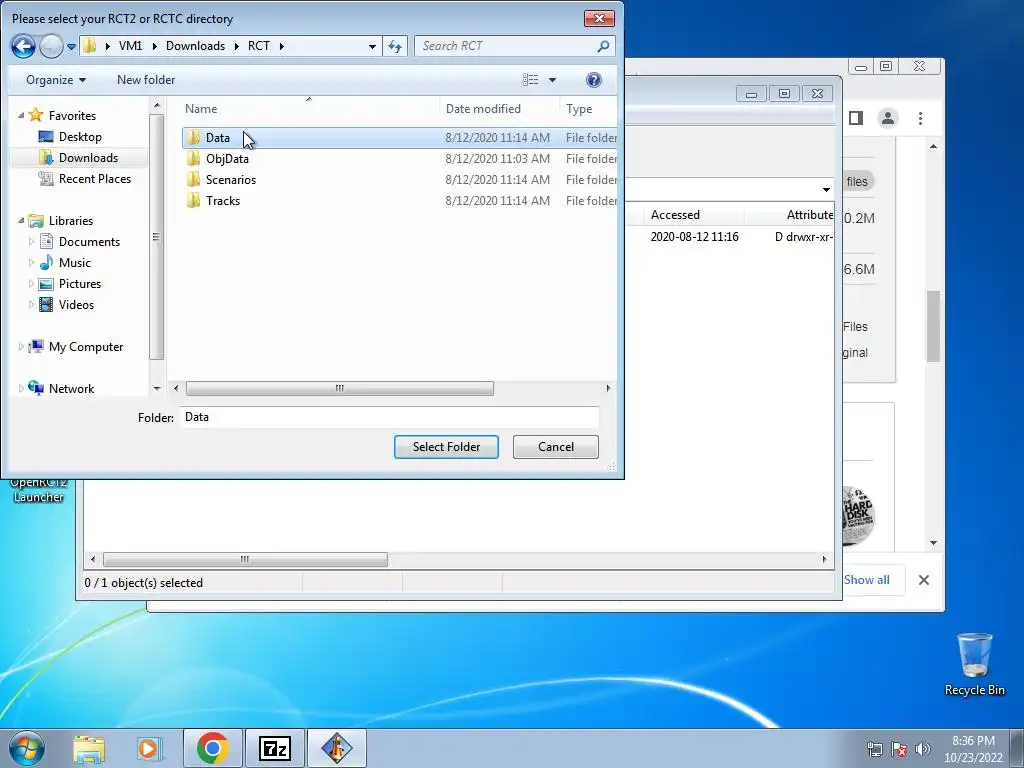Open the network tray icon
The height and width of the screenshot is (768, 1024).
[874, 749]
